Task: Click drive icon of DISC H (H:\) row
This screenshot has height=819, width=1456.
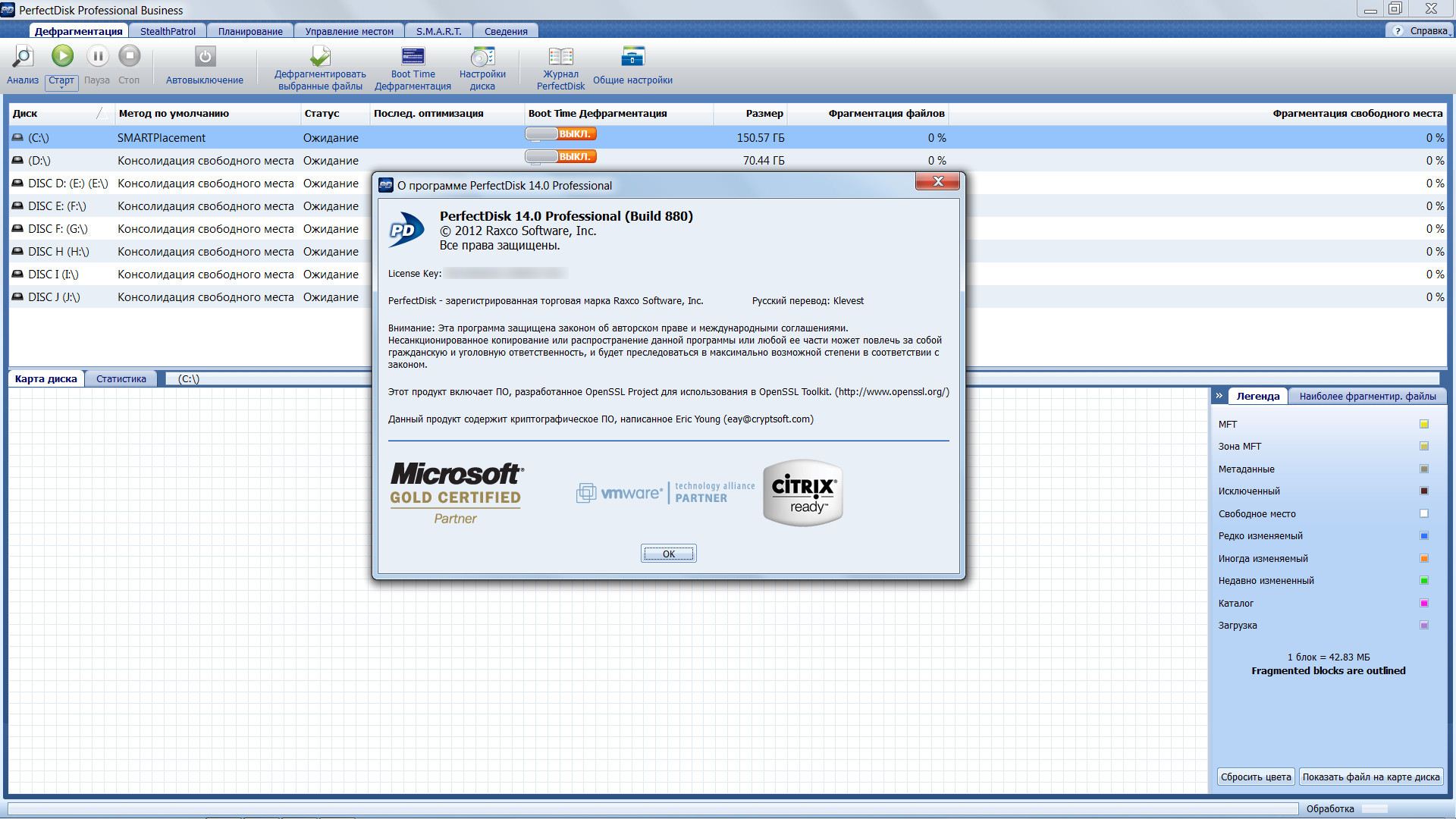Action: 17,252
